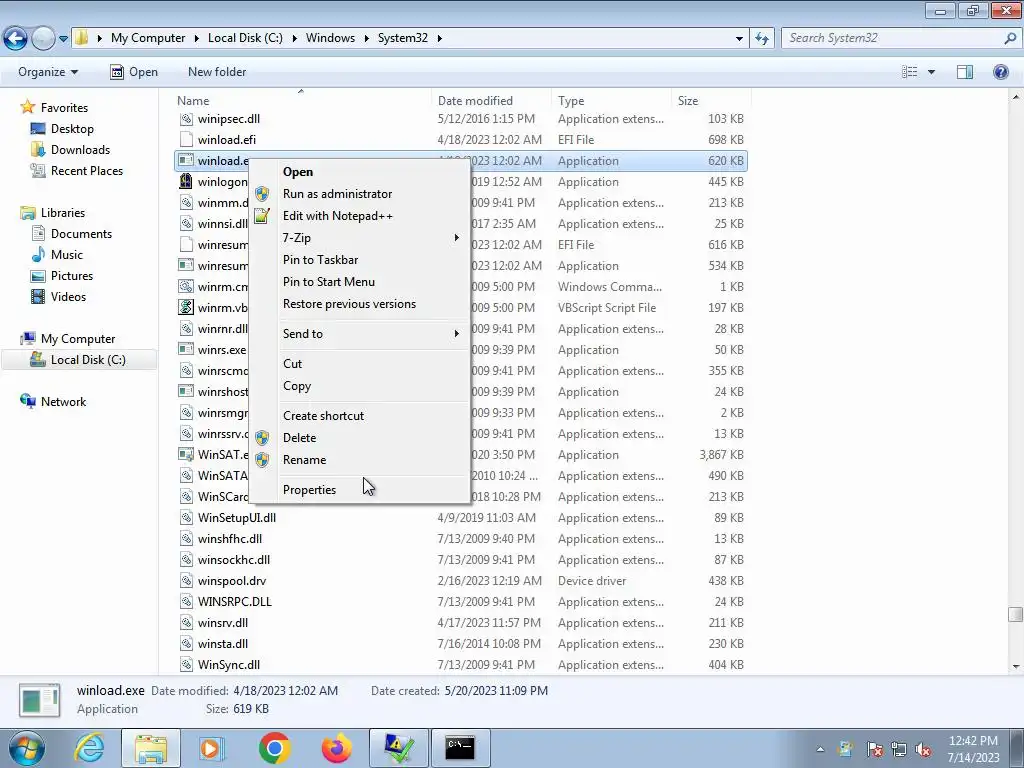Click the search magnifier icon
Viewport: 1024px width, 768px height.
coord(1010,38)
